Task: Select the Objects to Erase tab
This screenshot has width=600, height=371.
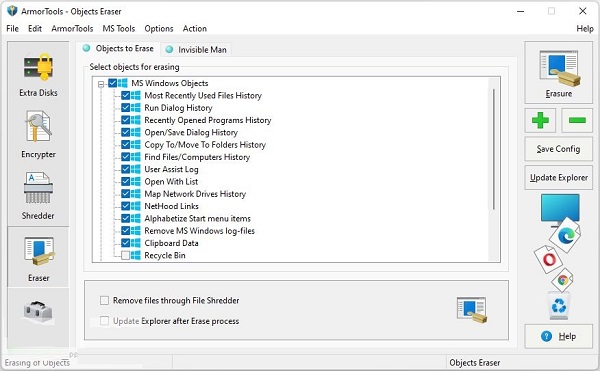Action: (x=119, y=49)
